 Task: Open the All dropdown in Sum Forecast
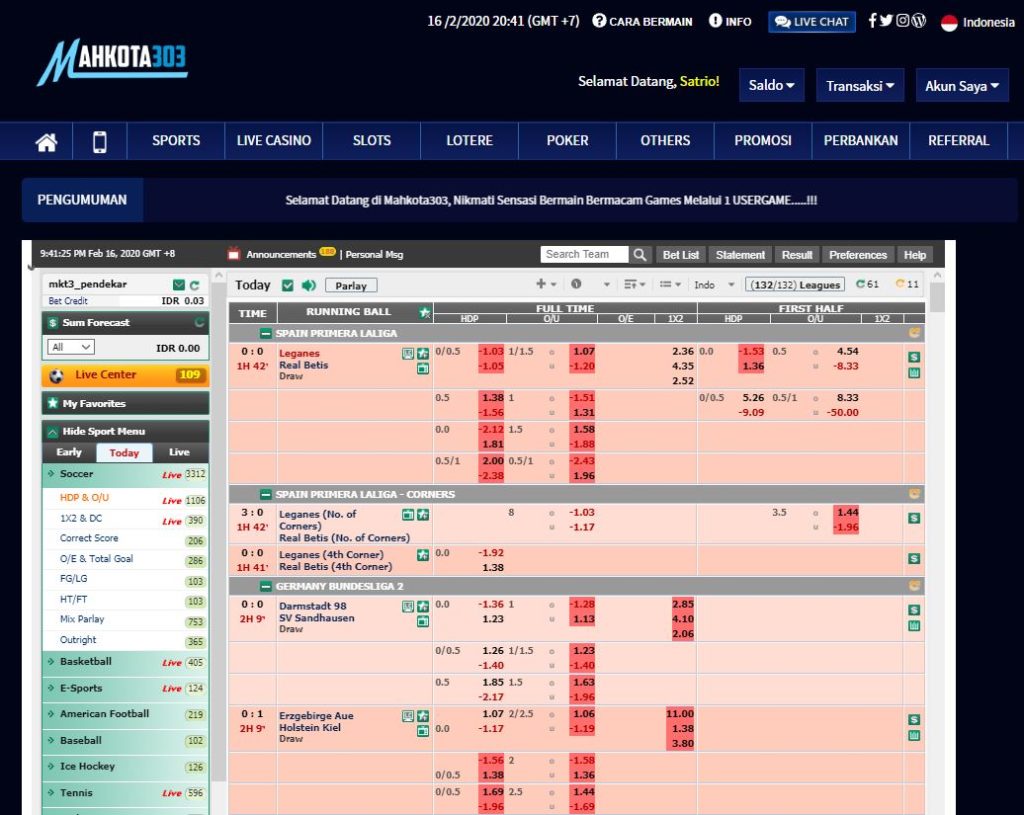(x=71, y=347)
